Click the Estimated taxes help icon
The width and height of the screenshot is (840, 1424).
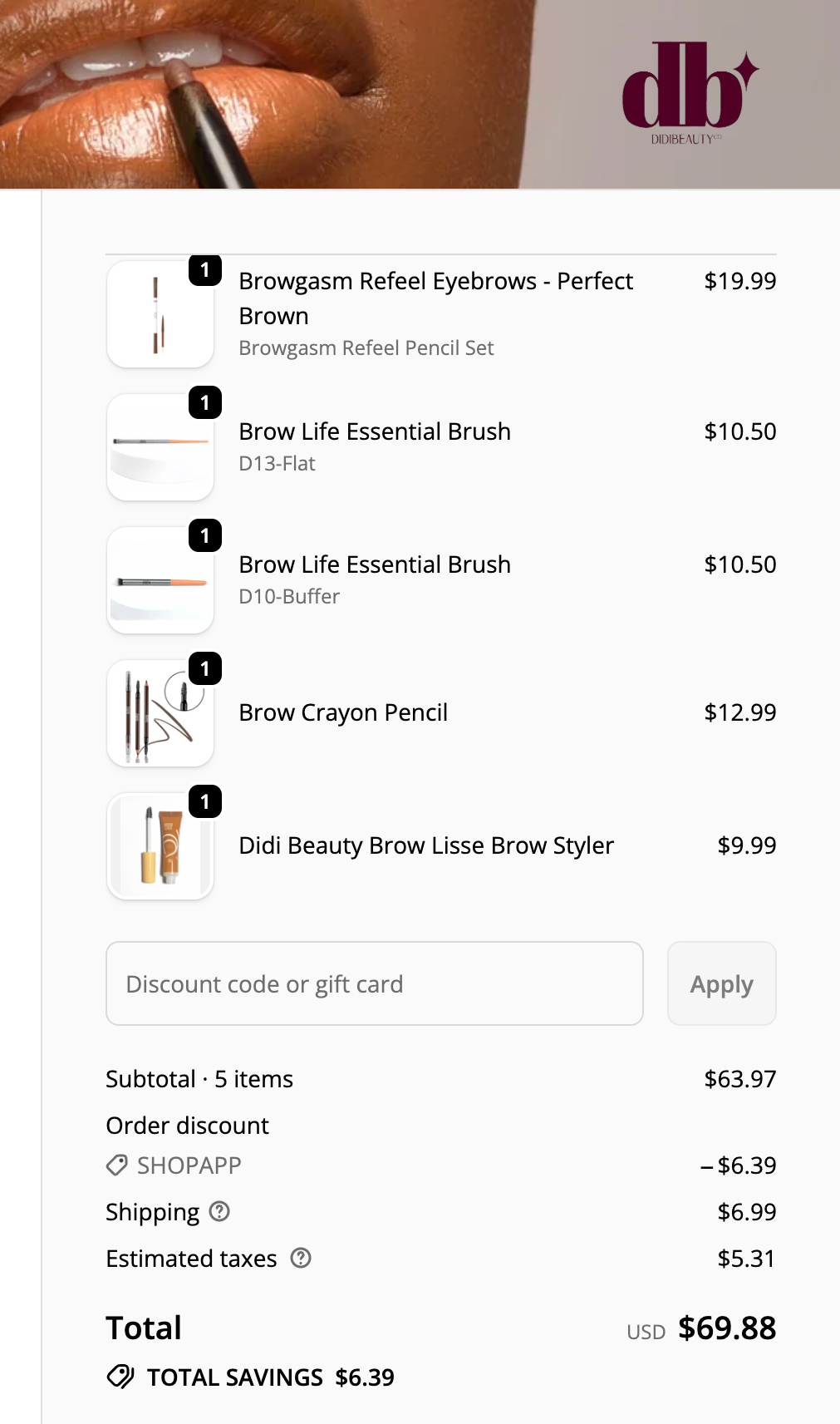coord(301,1258)
